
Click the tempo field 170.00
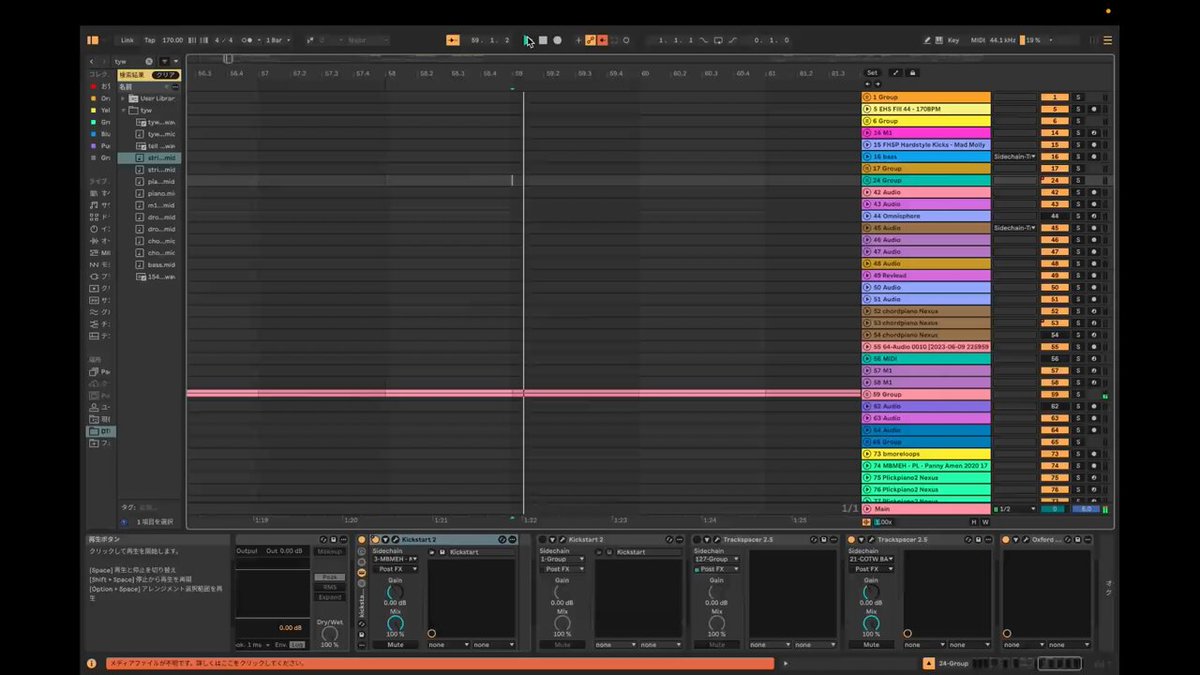coord(173,40)
